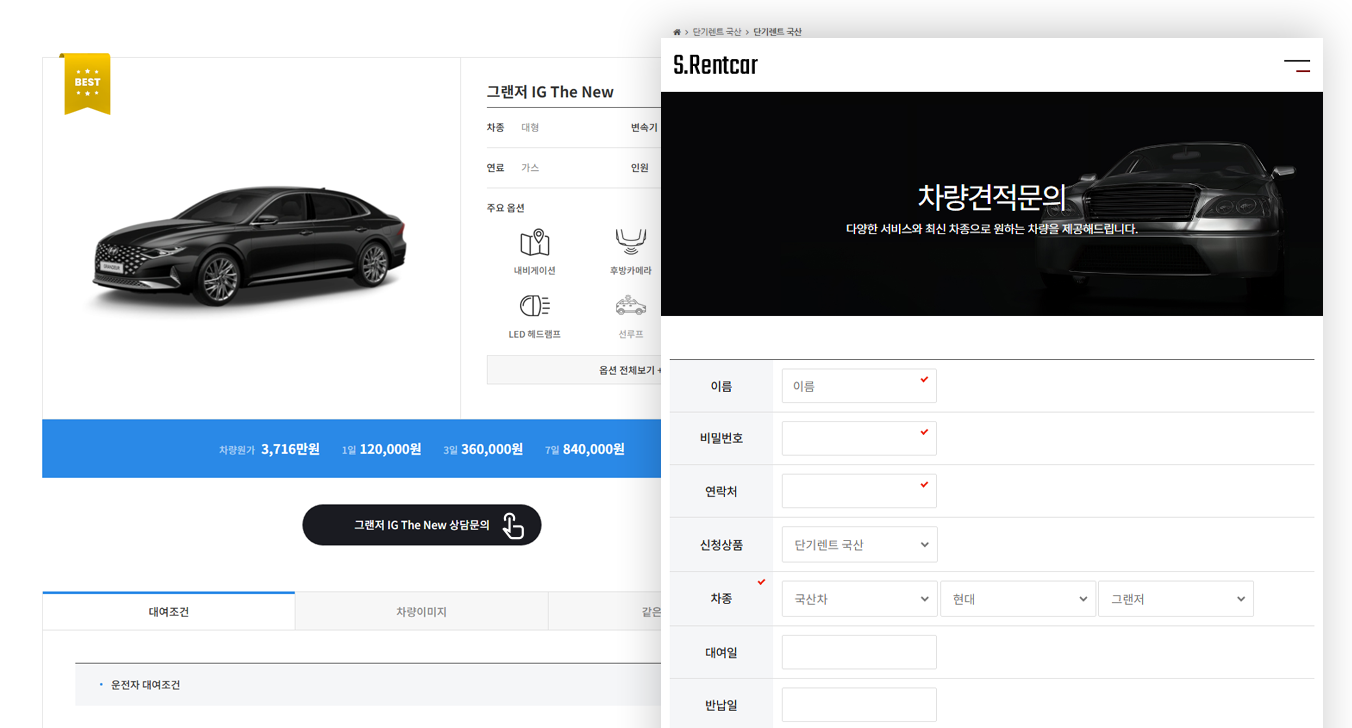Click the 운전자 대여조건 heading

pyautogui.click(x=145, y=685)
